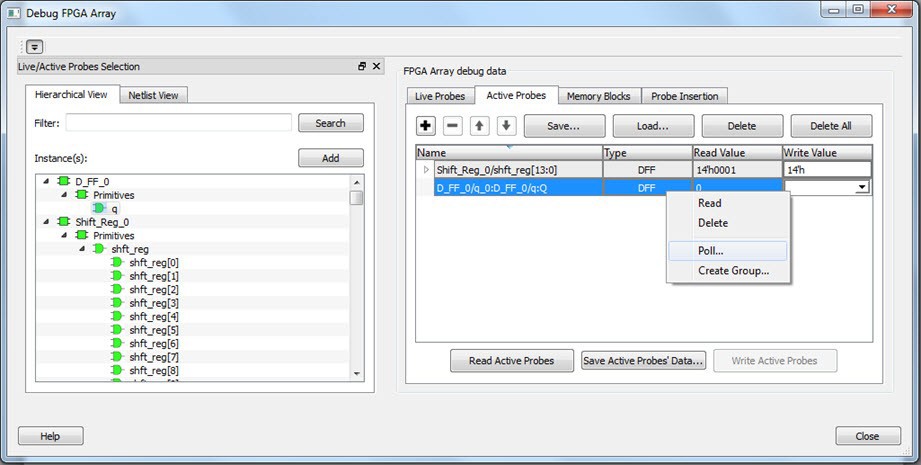Click the Save Active Probes' Data button
Viewport: 921px width, 465px height.
644,361
